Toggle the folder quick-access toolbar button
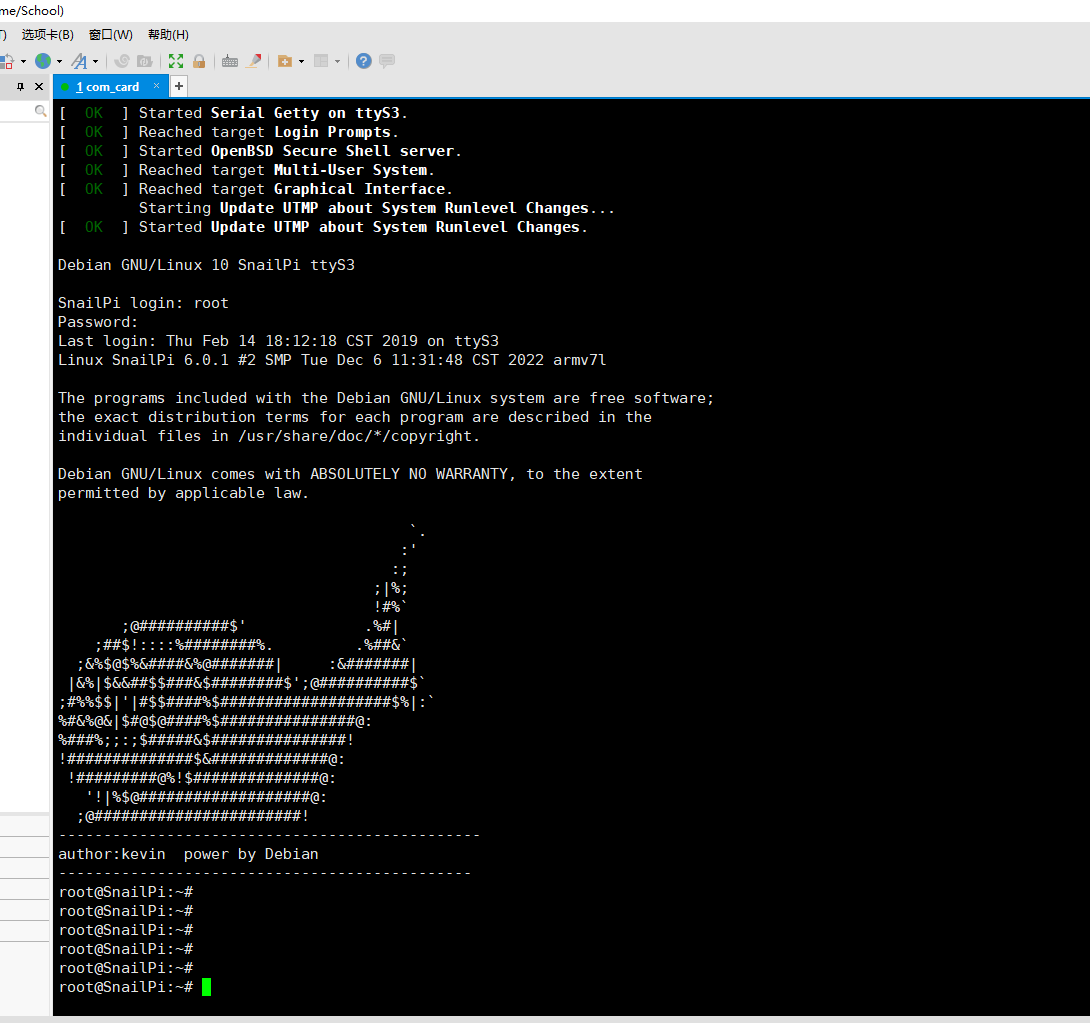This screenshot has height=1023, width=1090. 286,60
